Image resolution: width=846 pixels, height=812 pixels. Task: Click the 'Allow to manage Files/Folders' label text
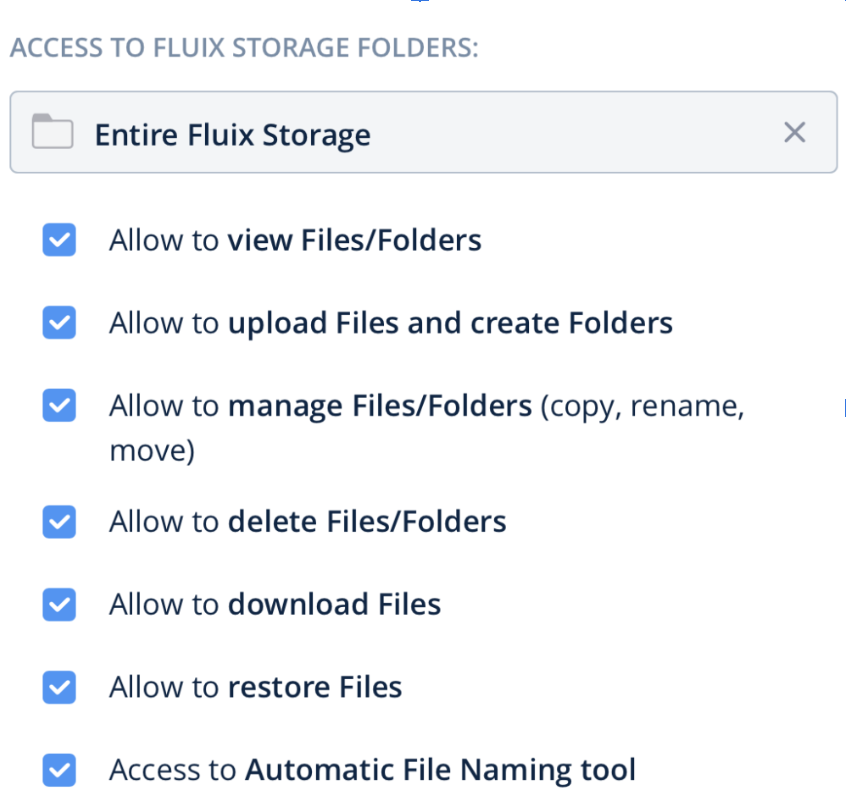point(320,405)
